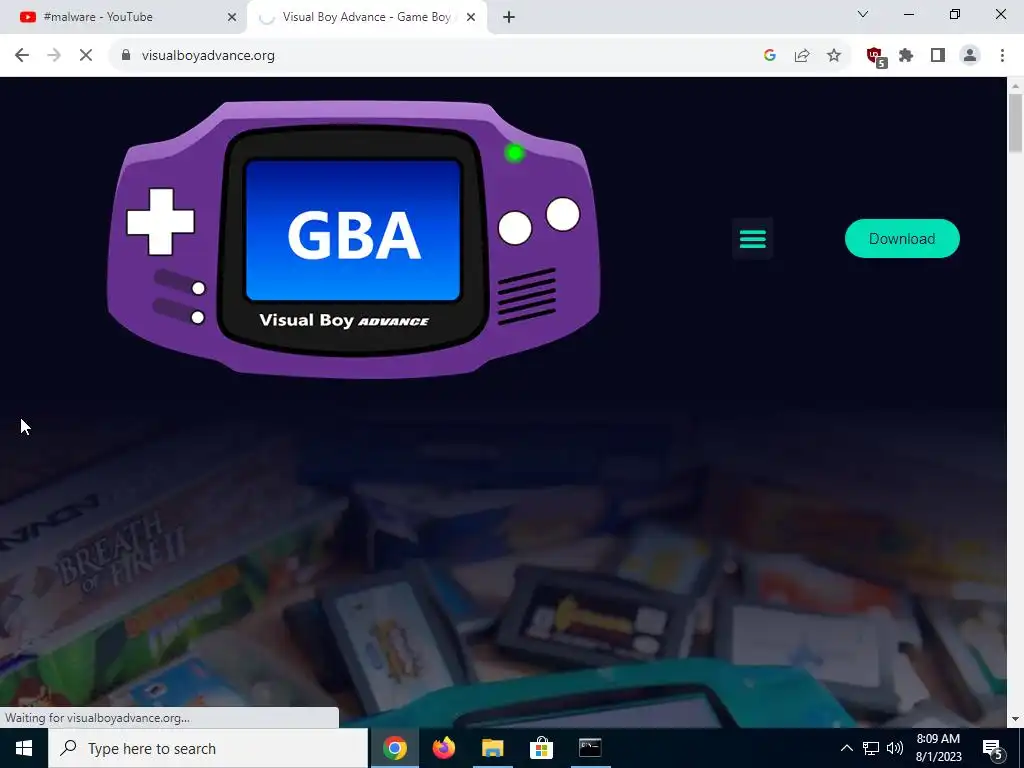Select the Visual Boy Advance tab
Screen dimensions: 1024x768
[367, 17]
